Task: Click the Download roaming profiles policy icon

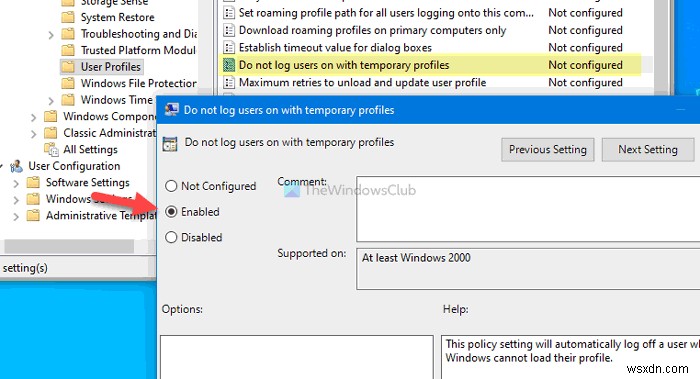Action: point(229,30)
